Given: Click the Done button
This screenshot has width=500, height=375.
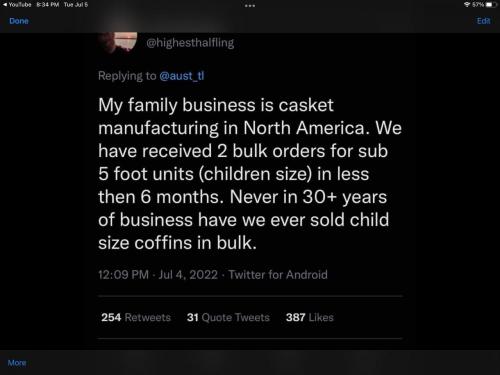Looking at the screenshot, I should [x=19, y=21].
